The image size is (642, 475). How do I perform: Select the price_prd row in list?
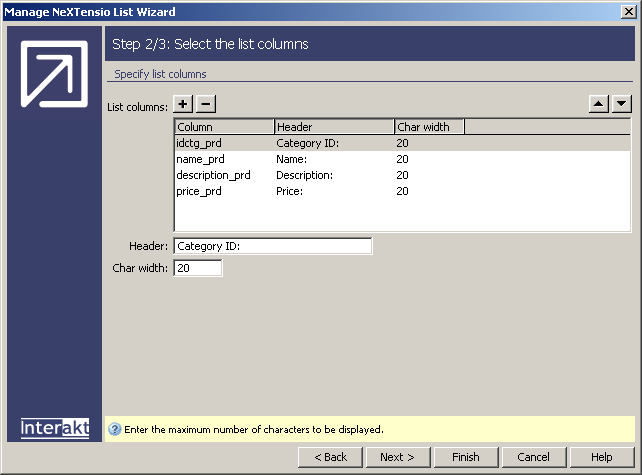click(x=199, y=191)
